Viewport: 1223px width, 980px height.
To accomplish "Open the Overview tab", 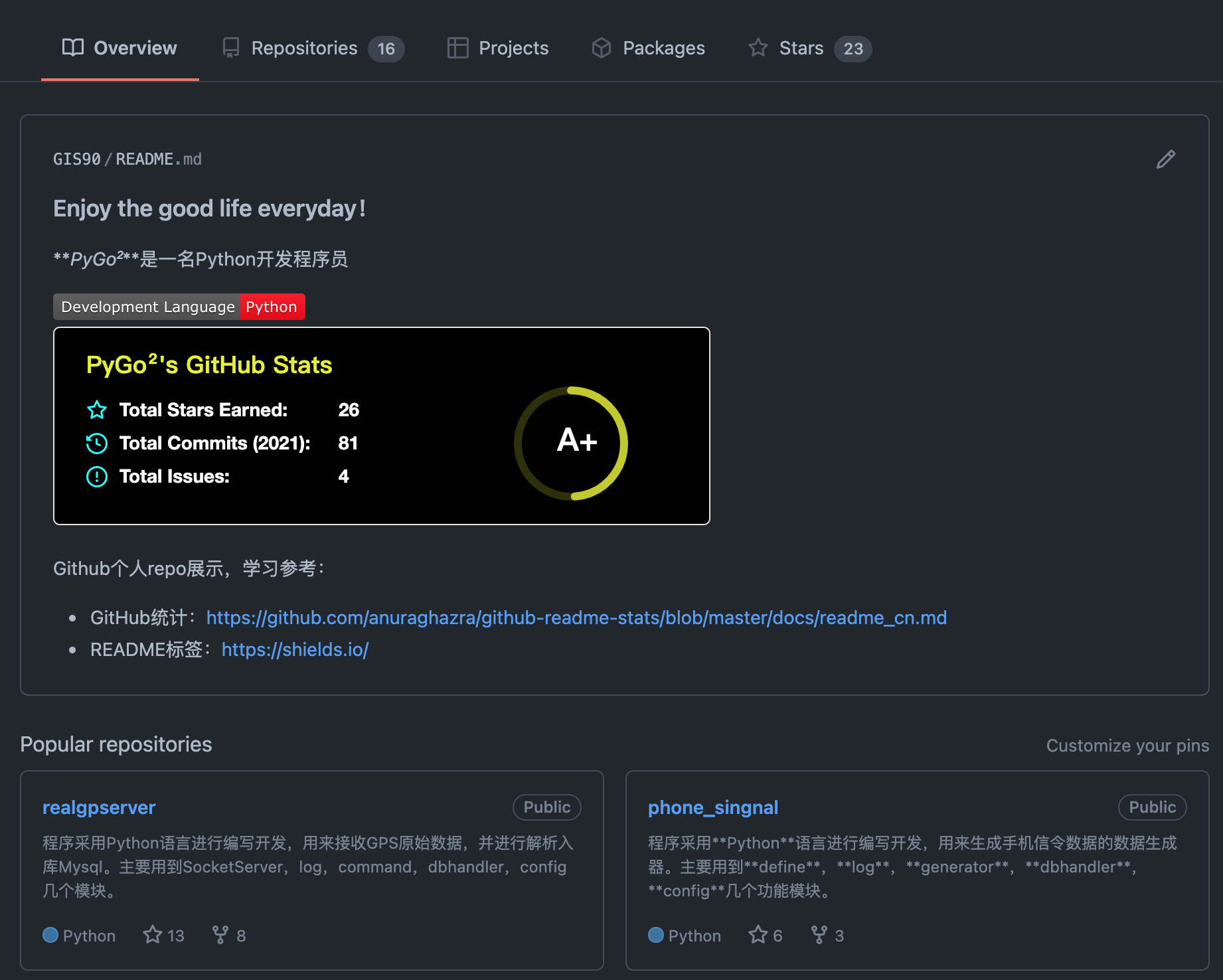I will (x=120, y=48).
